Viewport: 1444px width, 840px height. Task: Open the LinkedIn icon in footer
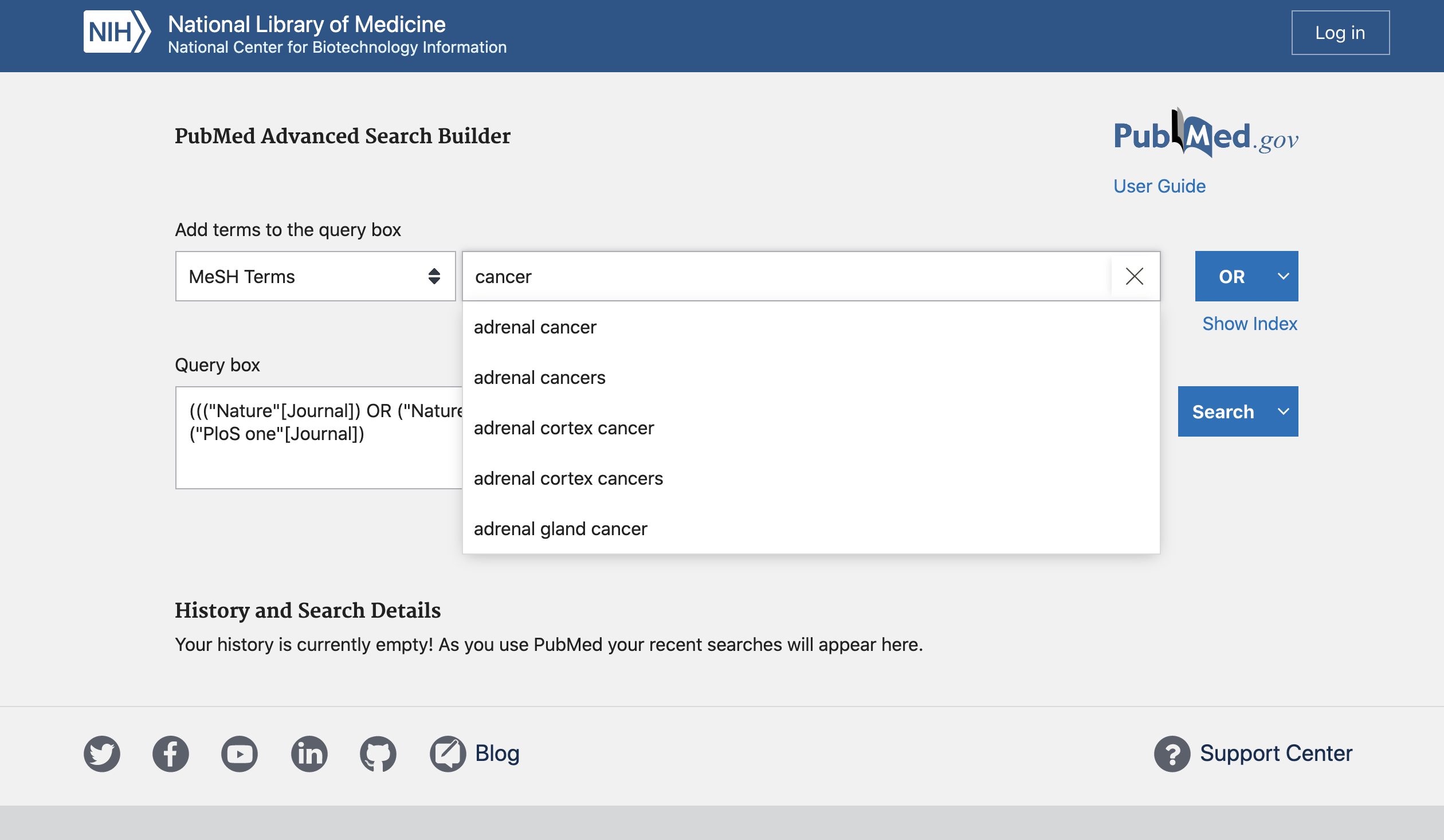(x=309, y=753)
